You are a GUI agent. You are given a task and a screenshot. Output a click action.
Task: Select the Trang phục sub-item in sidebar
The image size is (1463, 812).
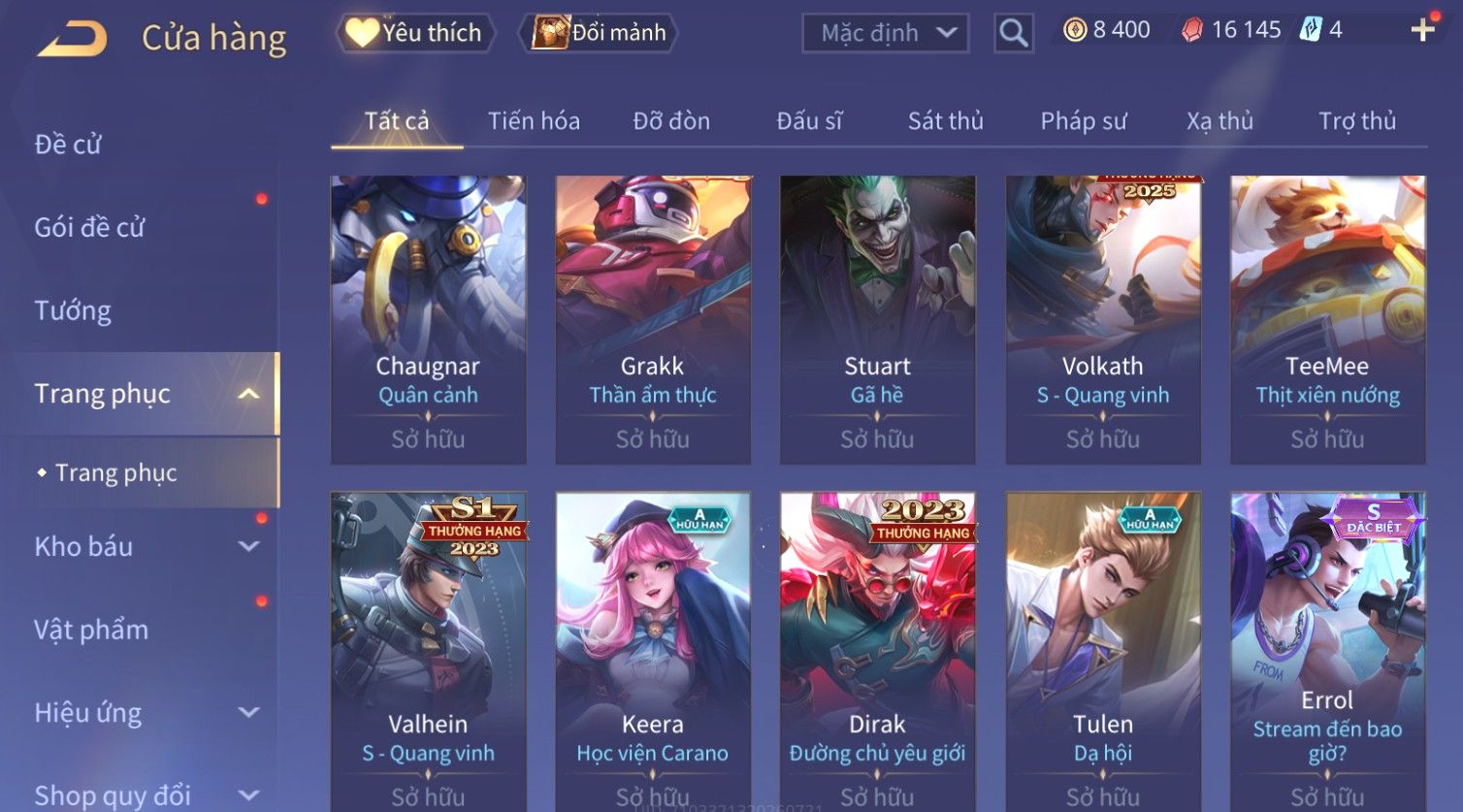tap(116, 473)
